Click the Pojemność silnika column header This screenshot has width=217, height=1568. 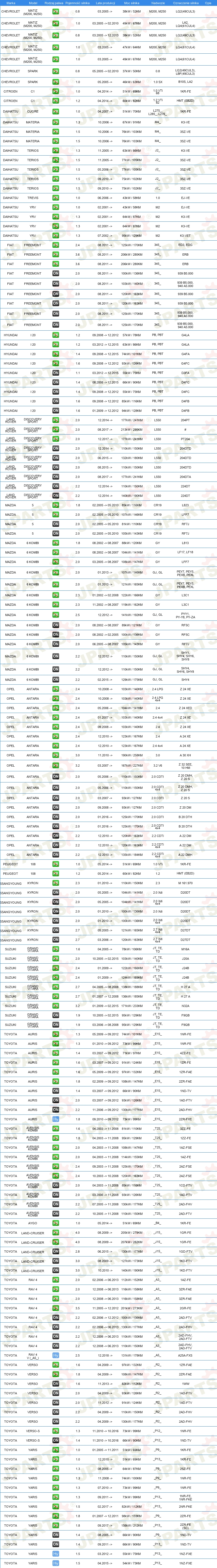78,3
